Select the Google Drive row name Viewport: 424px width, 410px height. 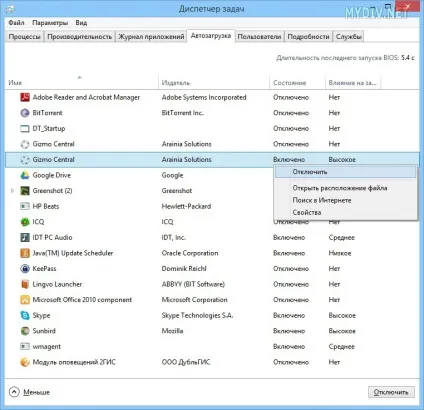click(52, 175)
